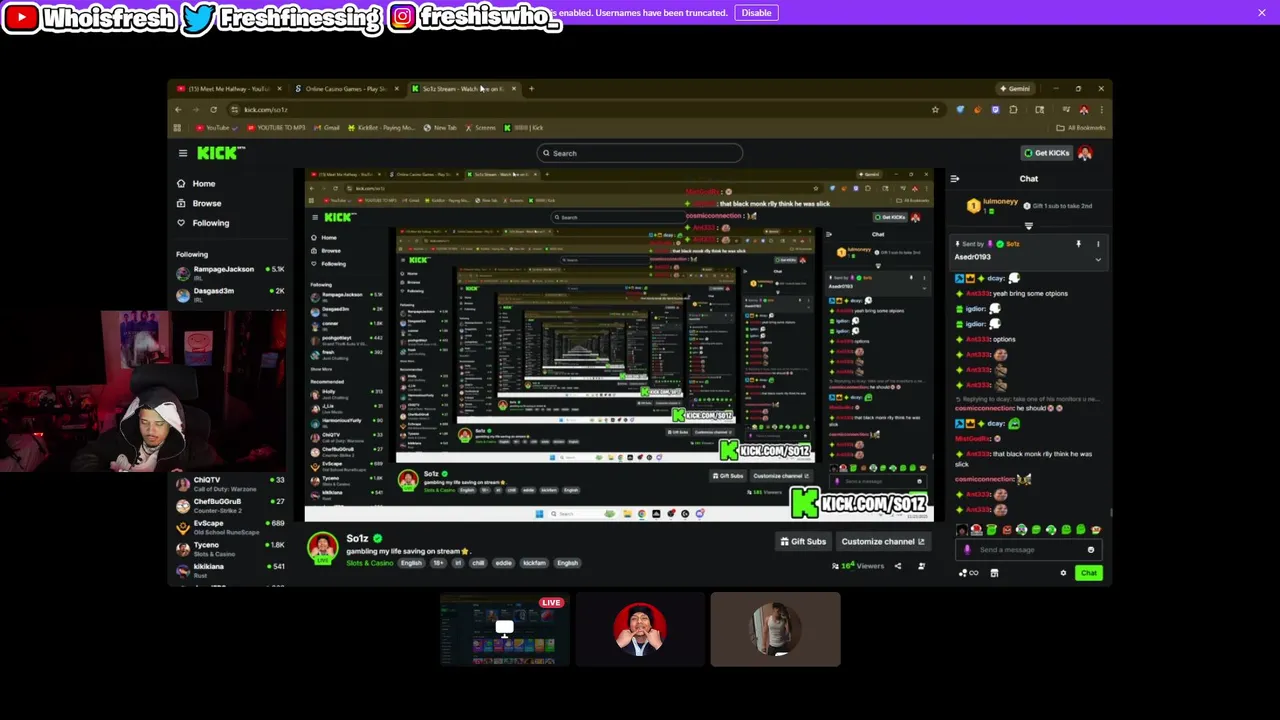Open Gmail bookmark in outer bookmarks bar
Image resolution: width=1280 pixels, height=720 pixels.
[326, 127]
